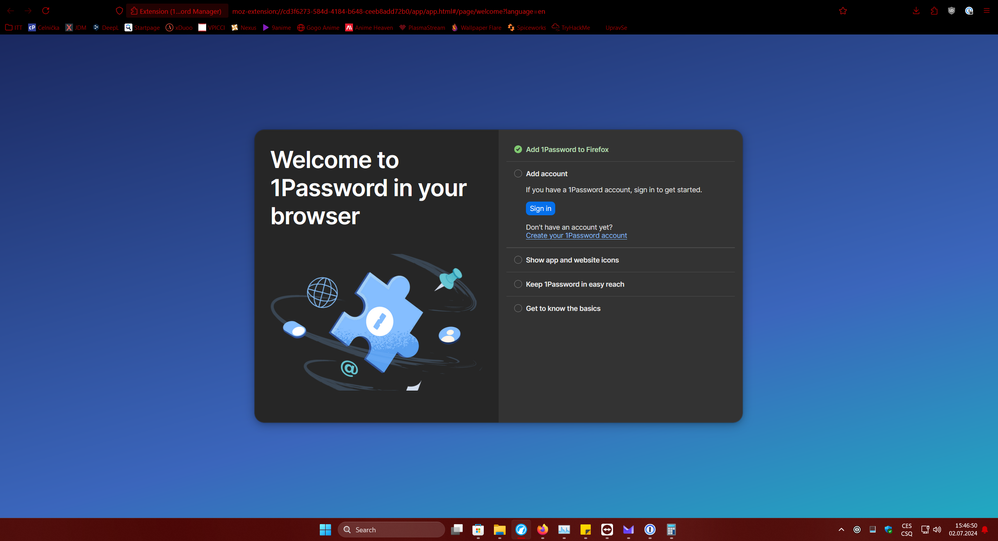Open the DeepL bookmark
The height and width of the screenshot is (541, 998).
105,28
